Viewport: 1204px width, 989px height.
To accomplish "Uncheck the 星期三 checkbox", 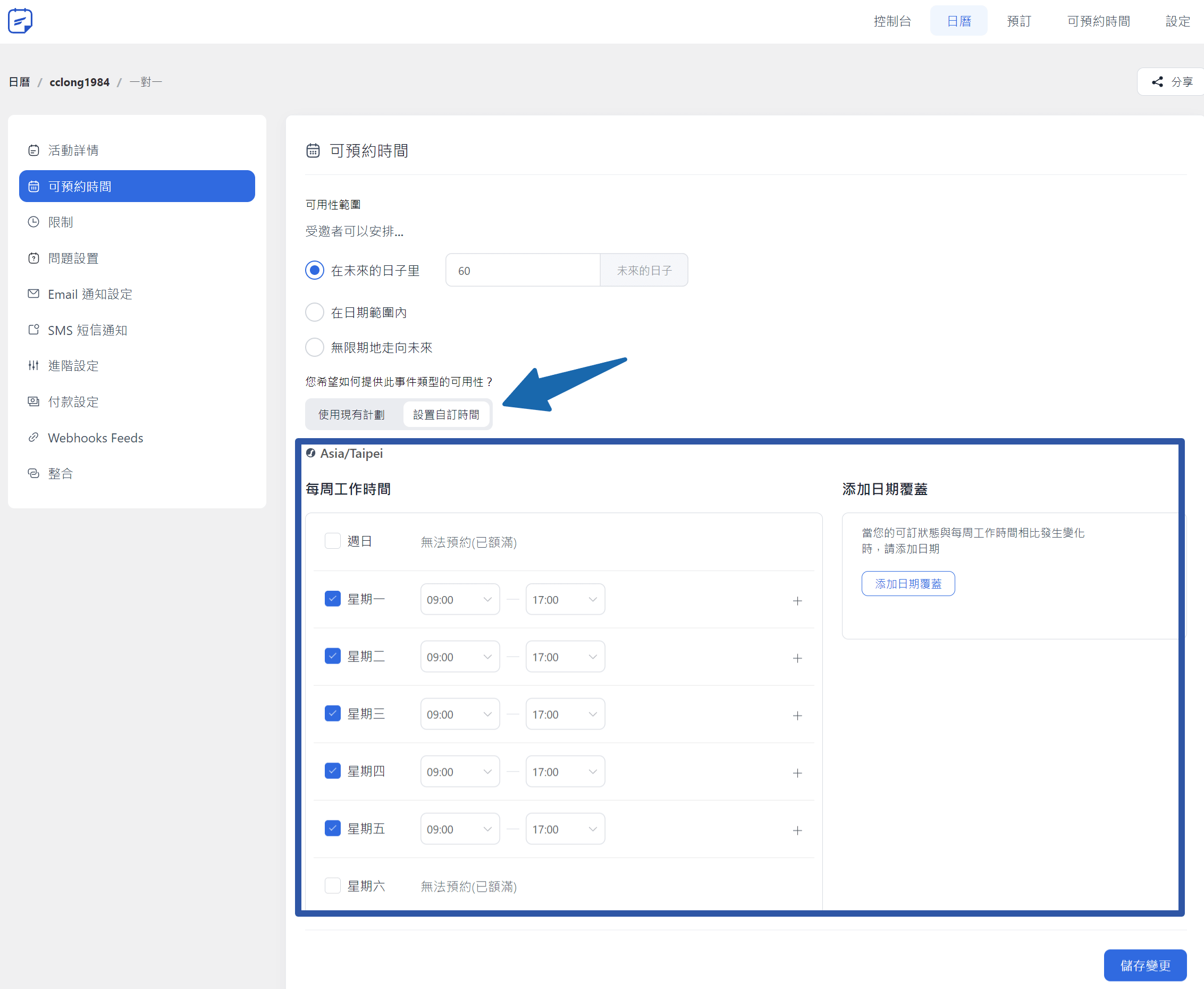I will point(333,713).
